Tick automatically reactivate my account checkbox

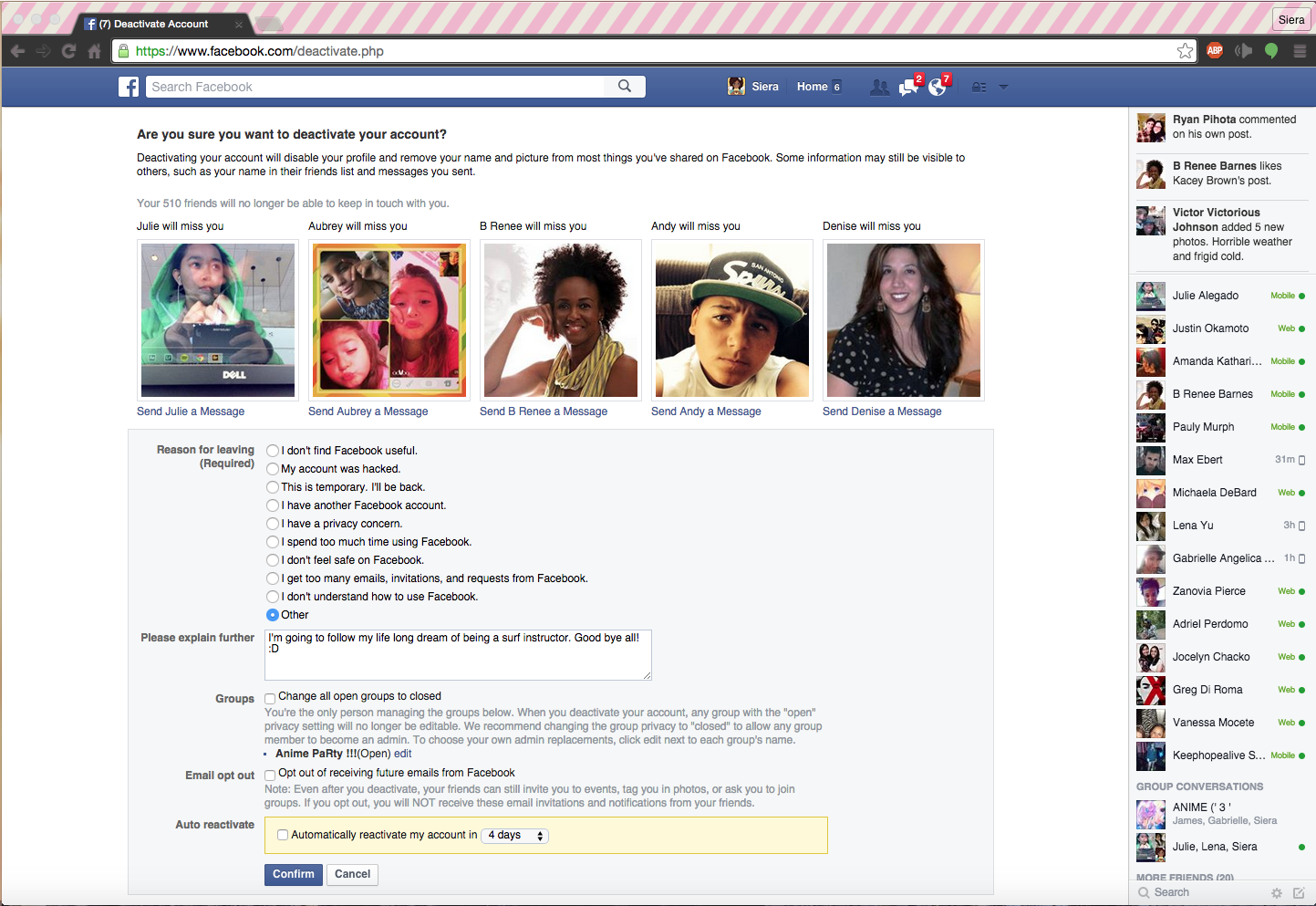pyautogui.click(x=283, y=835)
